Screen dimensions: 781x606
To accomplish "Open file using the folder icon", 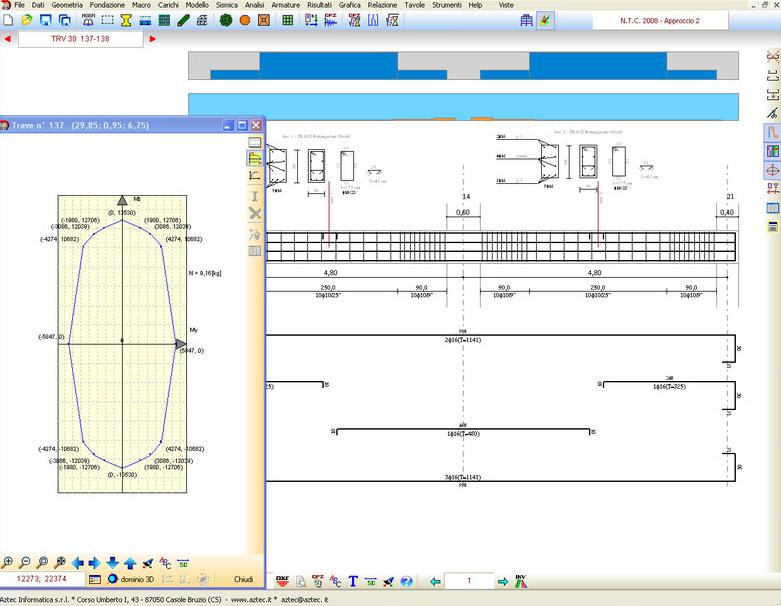I will pyautogui.click(x=27, y=20).
